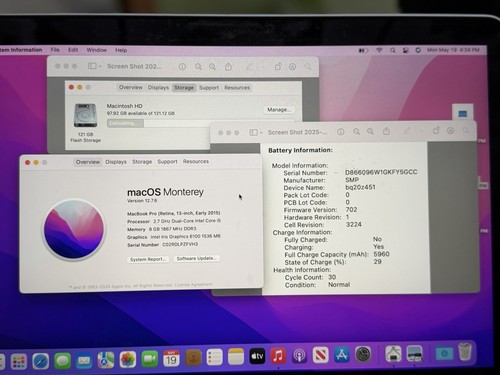Click the System Report... button

pos(148,259)
